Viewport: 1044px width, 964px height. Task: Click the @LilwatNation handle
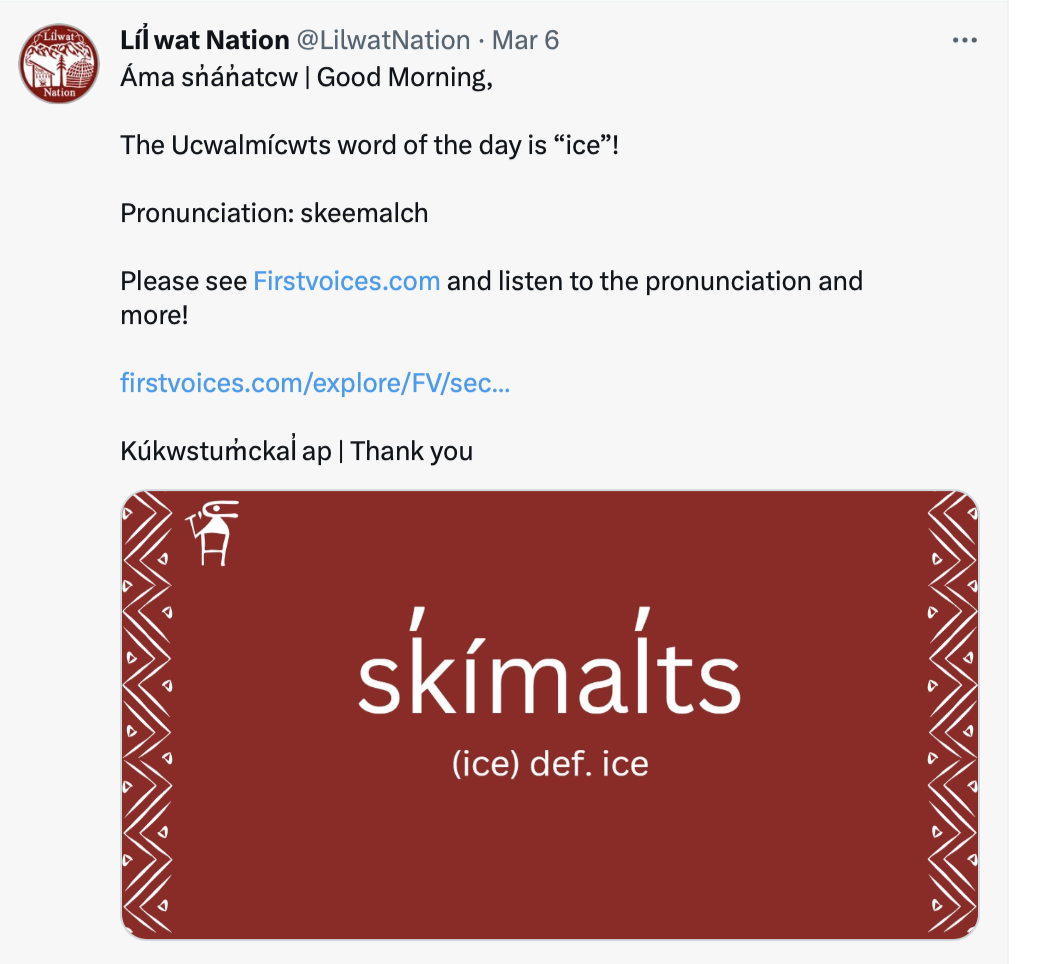[383, 40]
